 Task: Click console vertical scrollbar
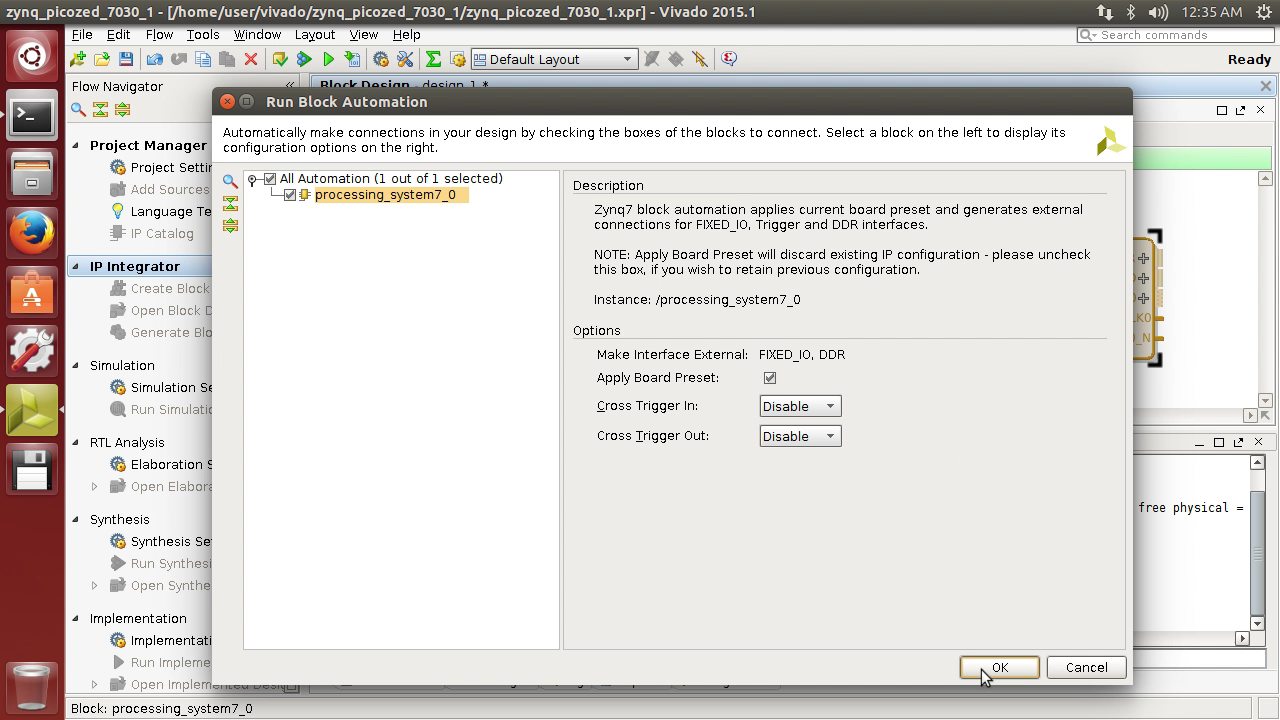click(x=1258, y=545)
